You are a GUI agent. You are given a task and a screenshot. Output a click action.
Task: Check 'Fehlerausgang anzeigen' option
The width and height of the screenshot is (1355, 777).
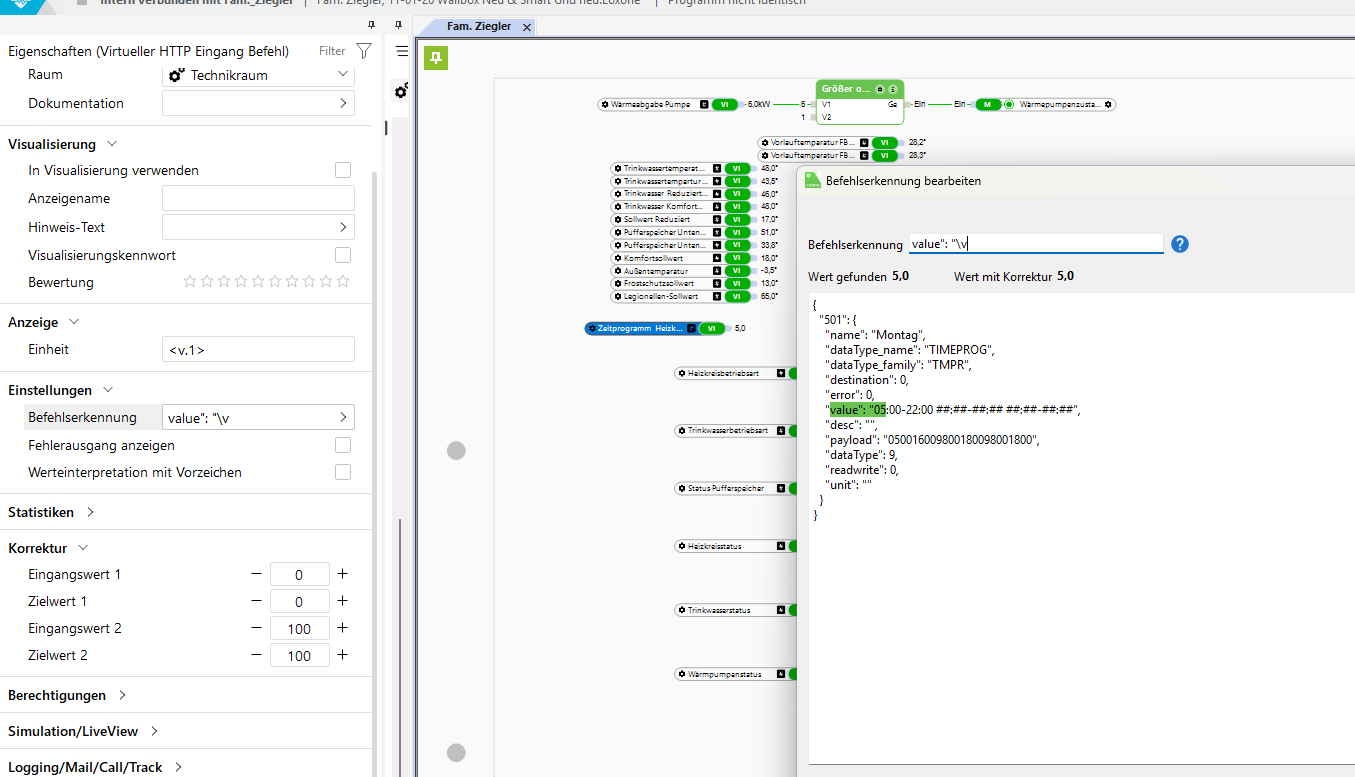coord(343,445)
